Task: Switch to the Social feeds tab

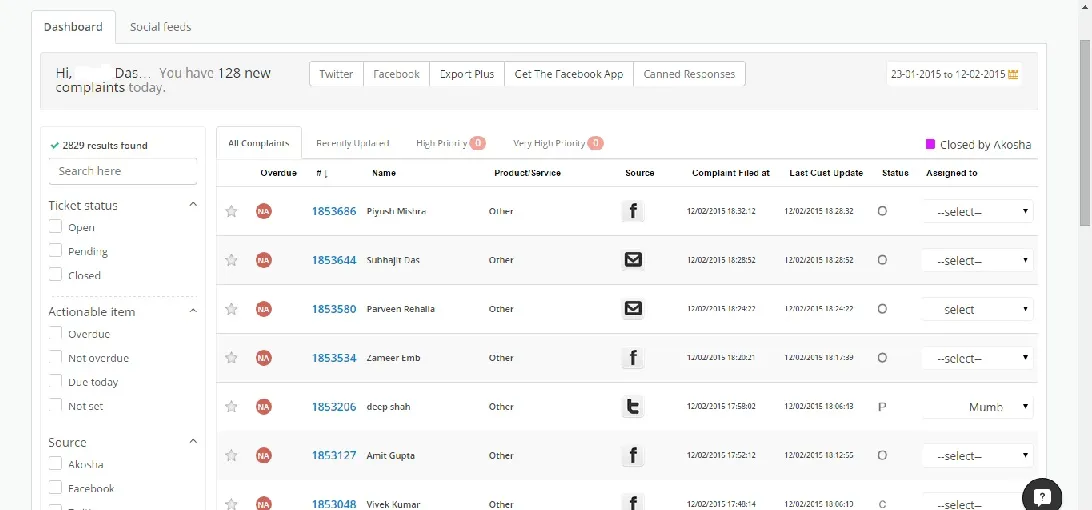Action: click(160, 27)
